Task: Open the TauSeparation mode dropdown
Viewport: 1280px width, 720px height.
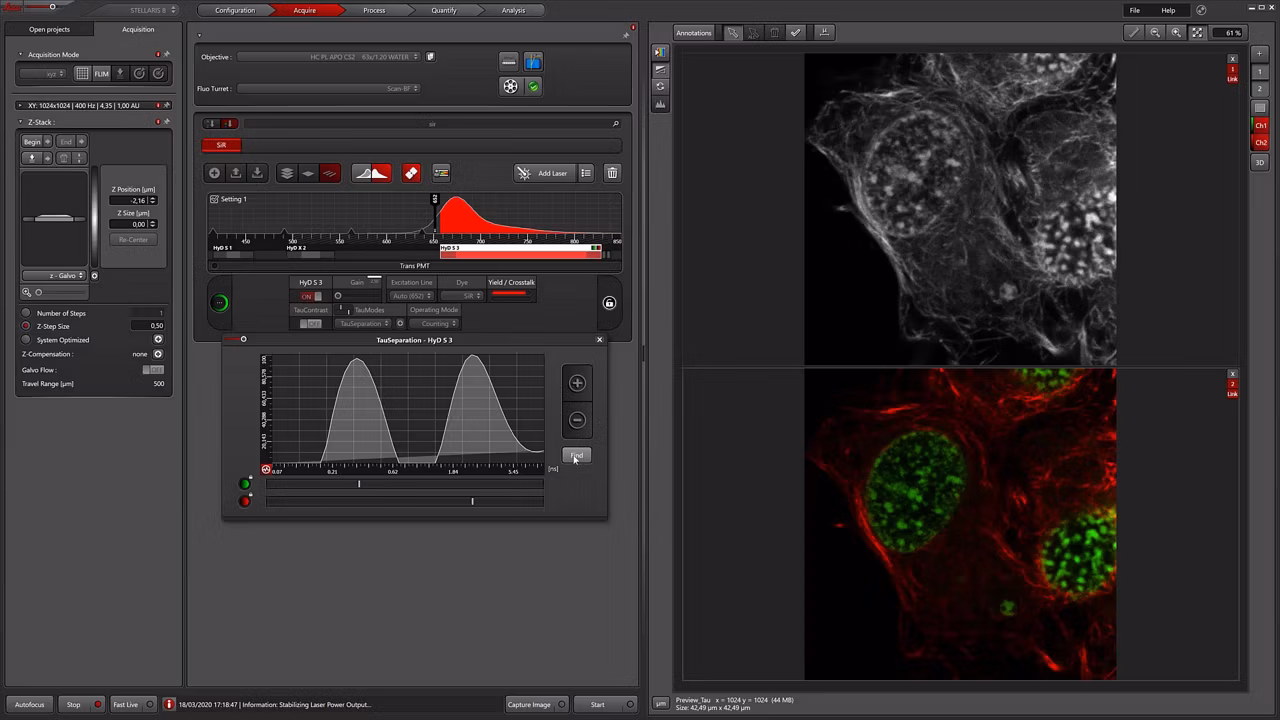Action: [x=365, y=324]
